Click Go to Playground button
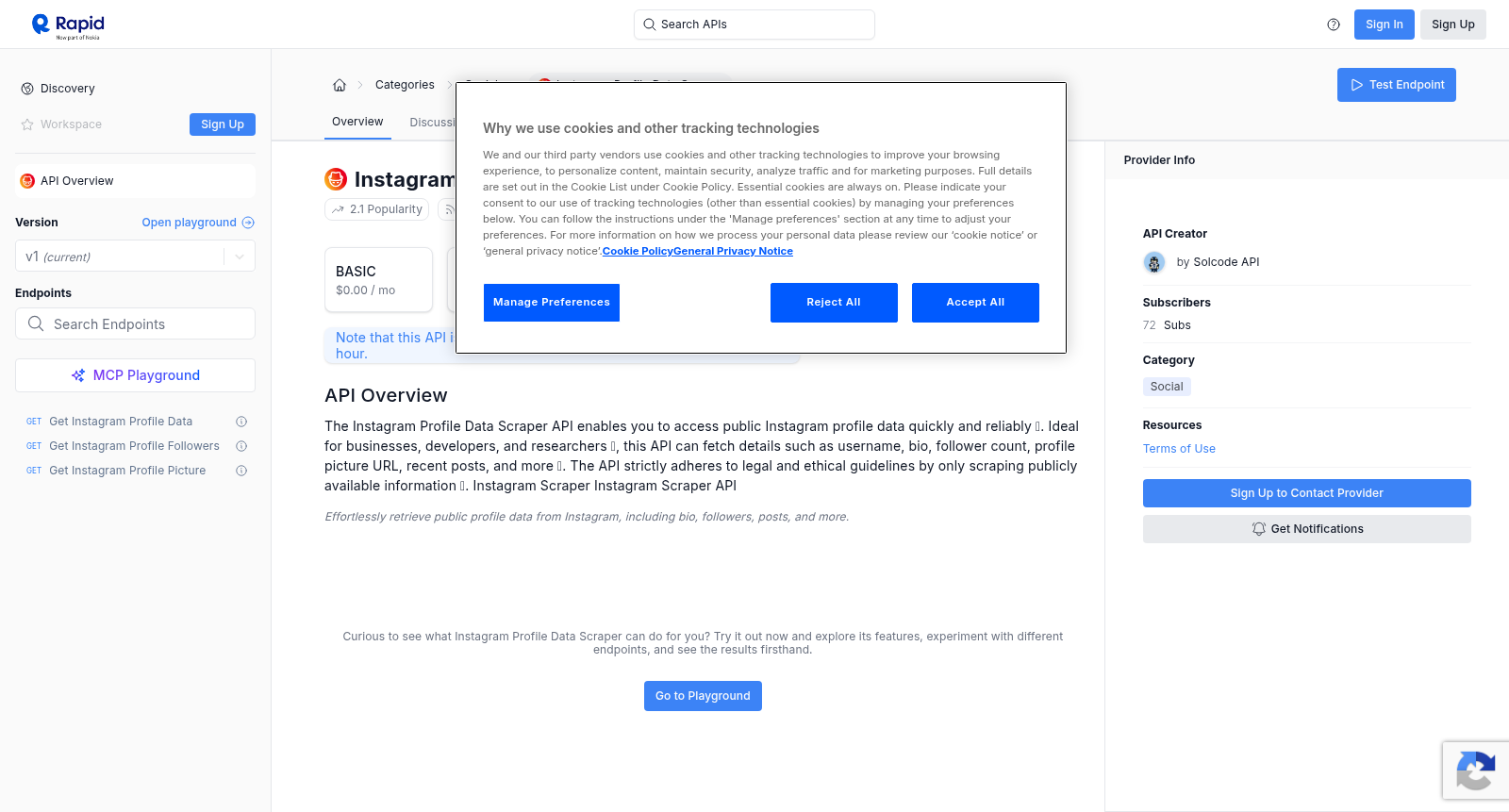The height and width of the screenshot is (812, 1509). click(703, 696)
